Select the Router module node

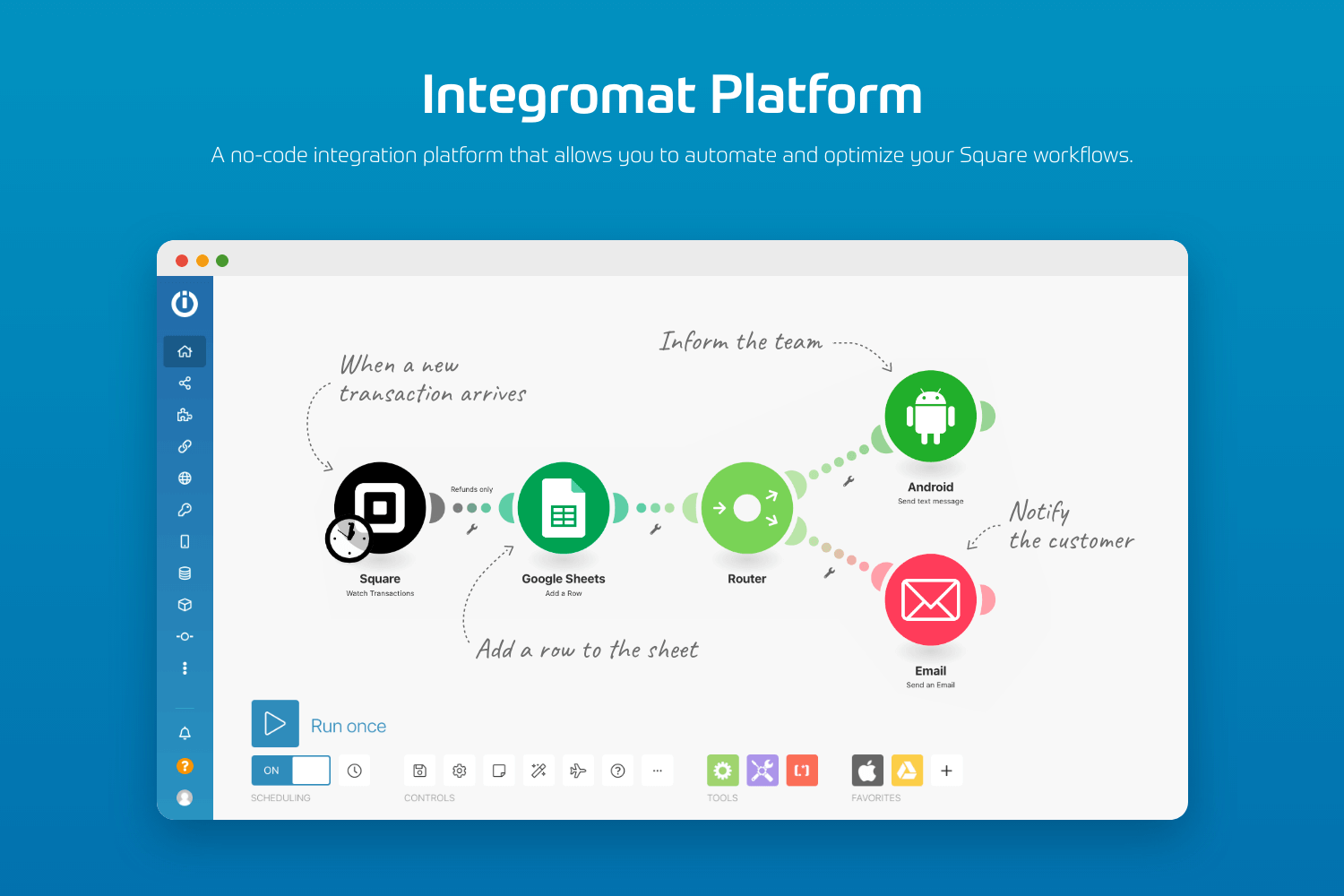pos(747,507)
